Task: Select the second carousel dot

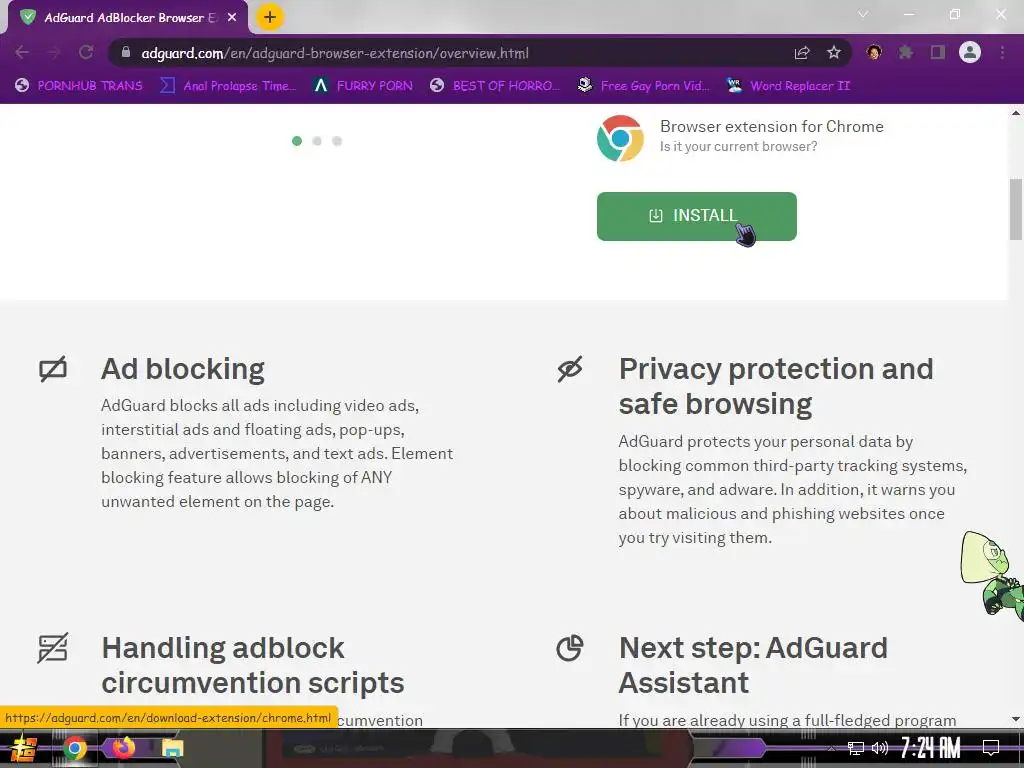Action: [x=317, y=141]
